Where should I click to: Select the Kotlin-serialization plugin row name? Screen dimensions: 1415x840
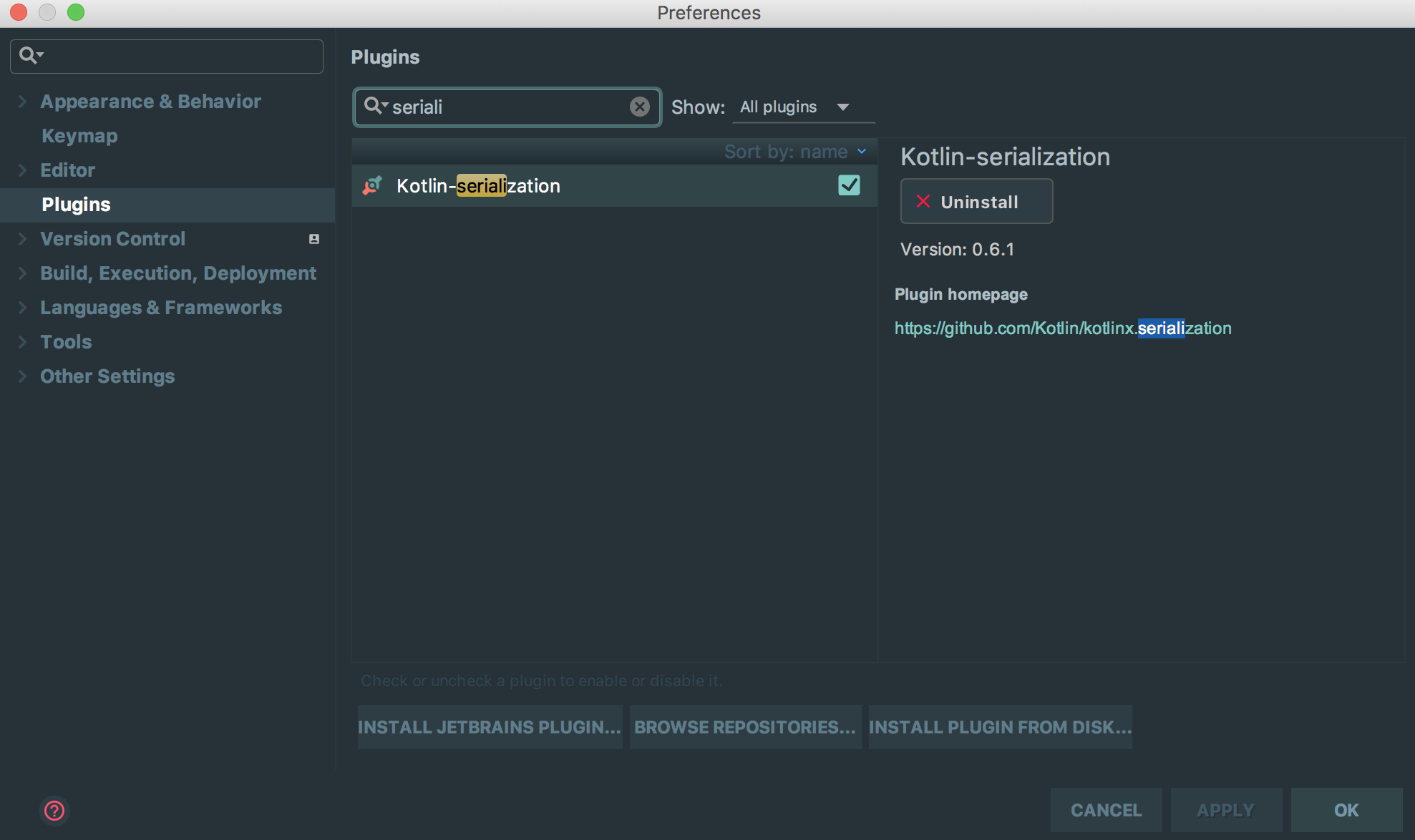click(478, 186)
